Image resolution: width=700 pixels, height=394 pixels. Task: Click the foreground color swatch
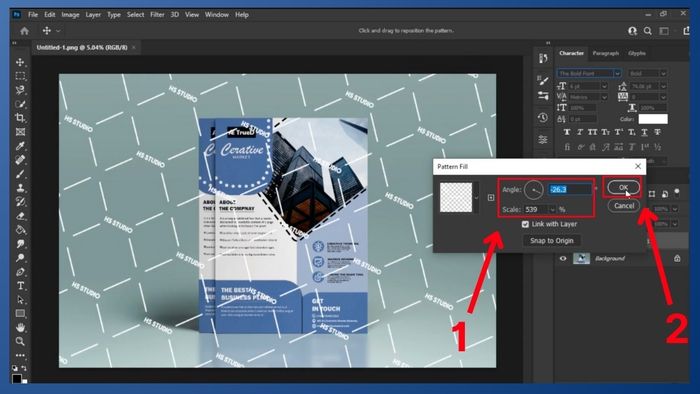pos(17,379)
